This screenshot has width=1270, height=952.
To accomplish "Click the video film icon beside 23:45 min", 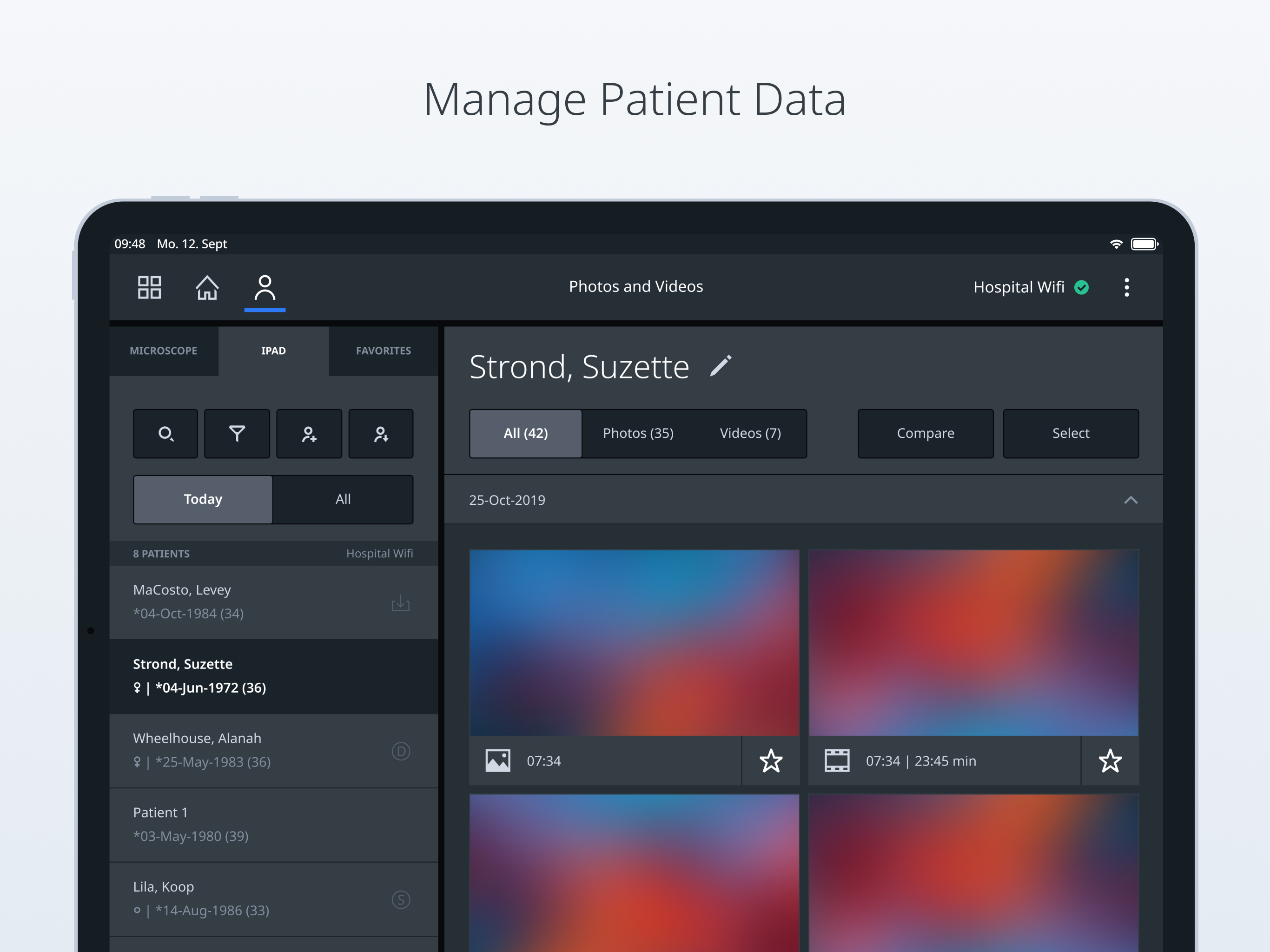I will [837, 761].
